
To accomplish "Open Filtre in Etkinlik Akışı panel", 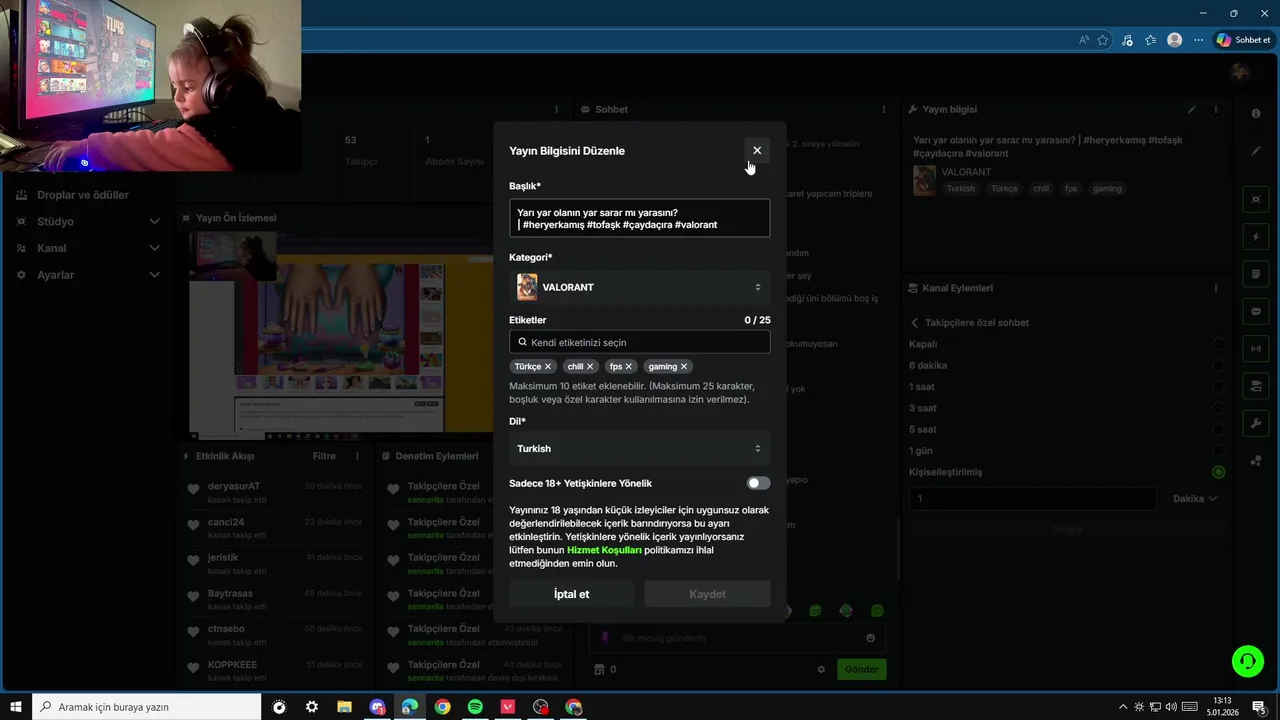I will [324, 456].
